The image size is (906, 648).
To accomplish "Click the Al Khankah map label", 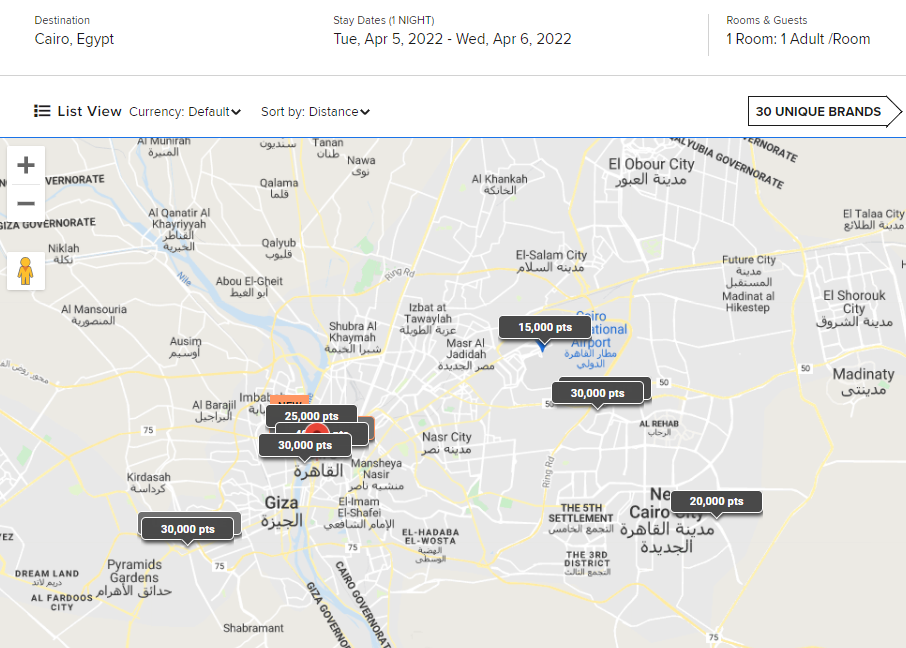I will point(500,184).
